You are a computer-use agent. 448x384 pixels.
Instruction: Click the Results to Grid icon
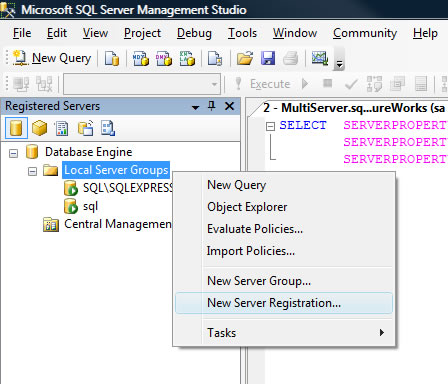(x=421, y=84)
